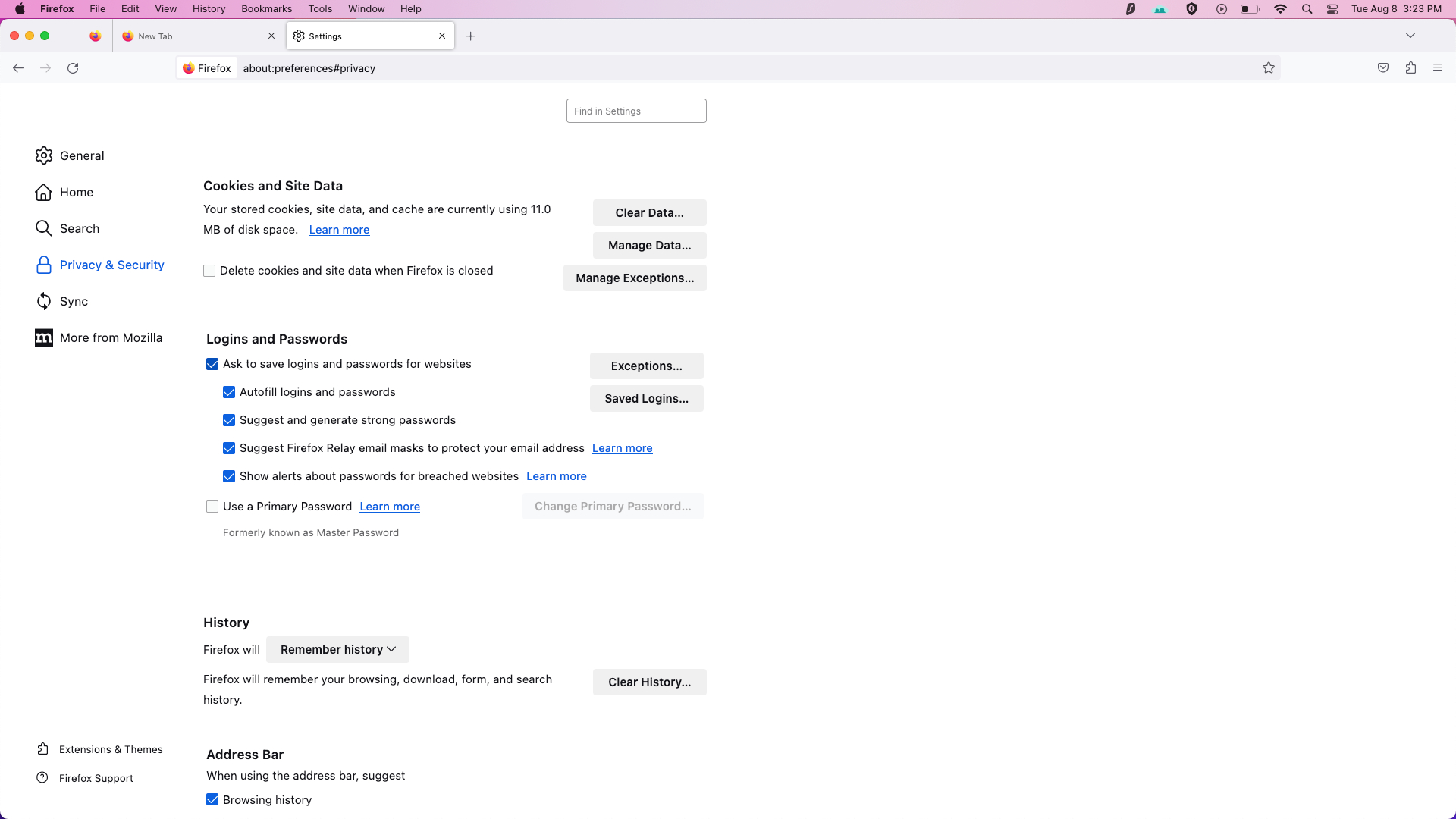Open a new tab with the plus icon
Image resolution: width=1456 pixels, height=819 pixels.
click(x=471, y=36)
